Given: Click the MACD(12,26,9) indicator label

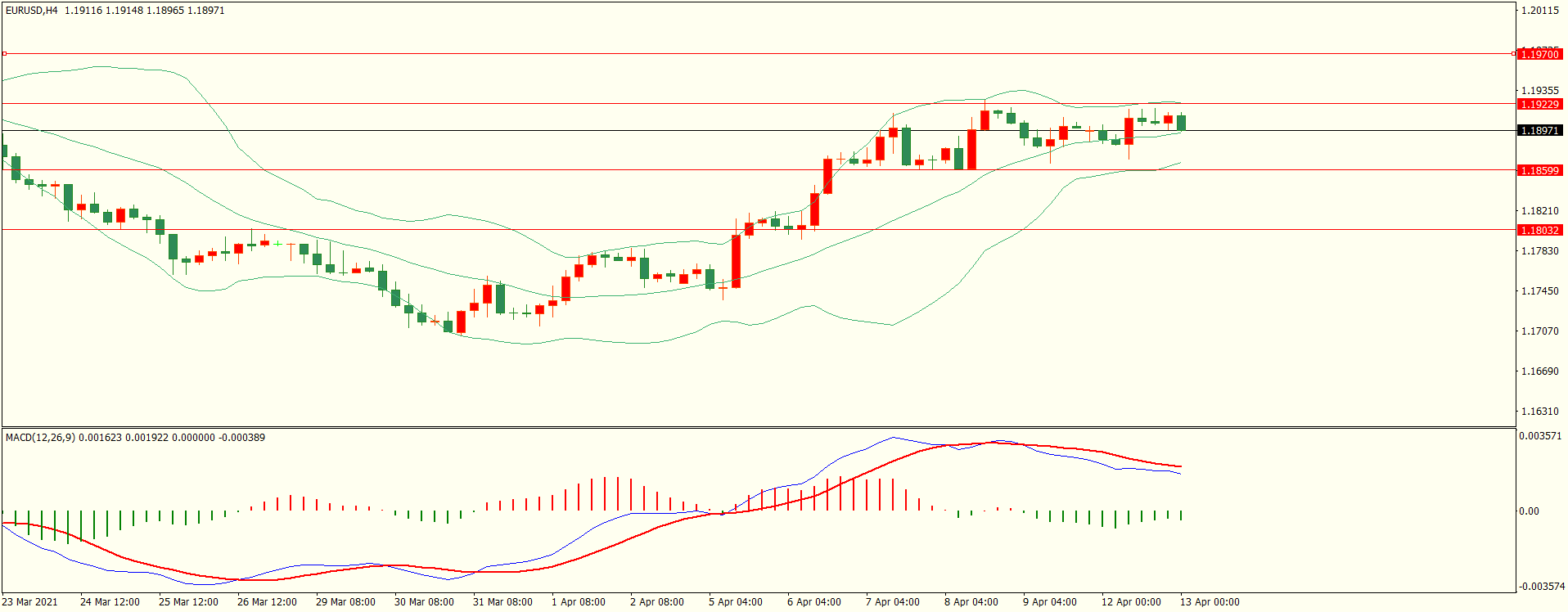Looking at the screenshot, I should pyautogui.click(x=40, y=438).
